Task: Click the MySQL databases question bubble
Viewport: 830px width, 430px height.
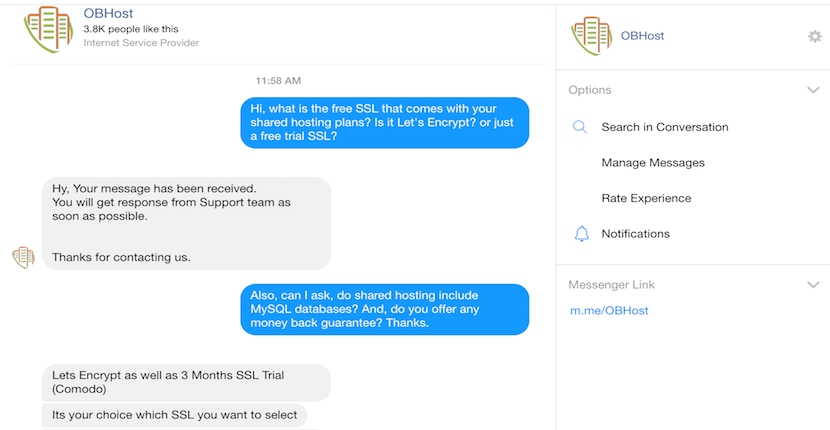Action: (x=385, y=309)
